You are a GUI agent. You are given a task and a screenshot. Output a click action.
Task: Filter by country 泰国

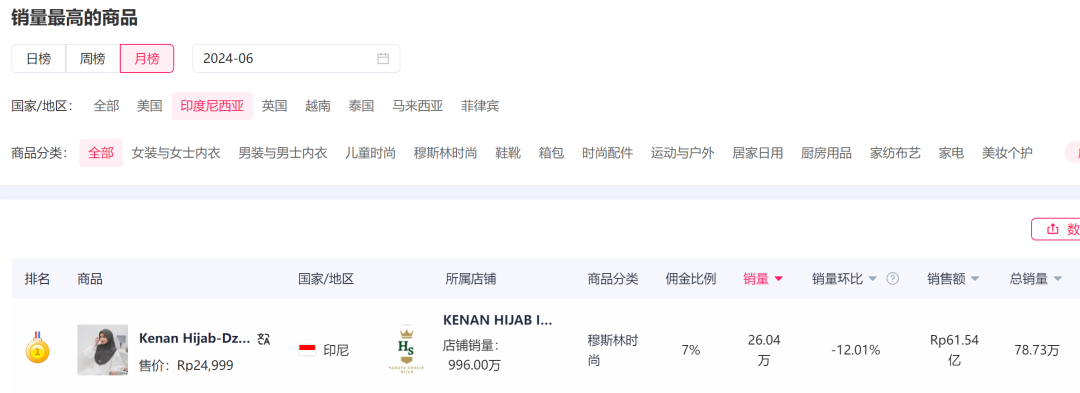tap(361, 106)
